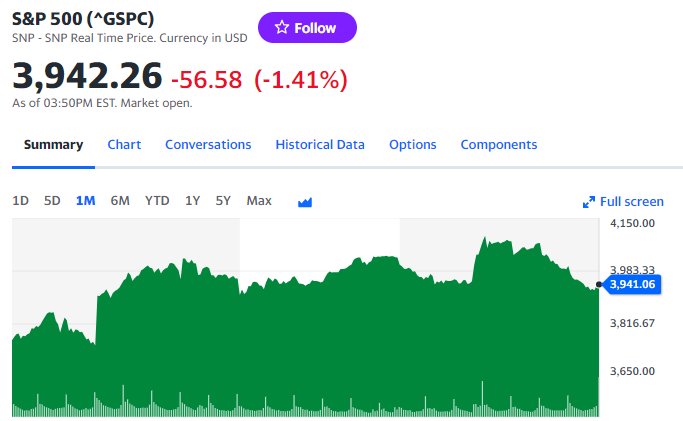This screenshot has height=421, width=683.
Task: Go to the Conversations tab
Action: coord(208,145)
